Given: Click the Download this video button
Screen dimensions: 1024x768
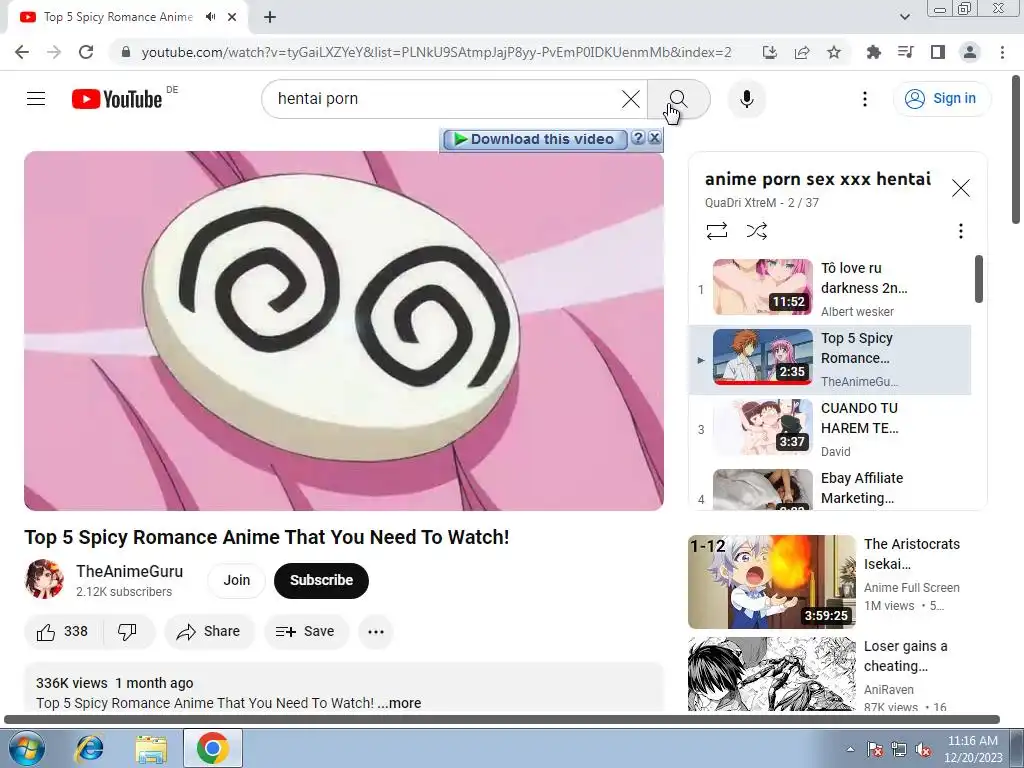Looking at the screenshot, I should pyautogui.click(x=535, y=139).
